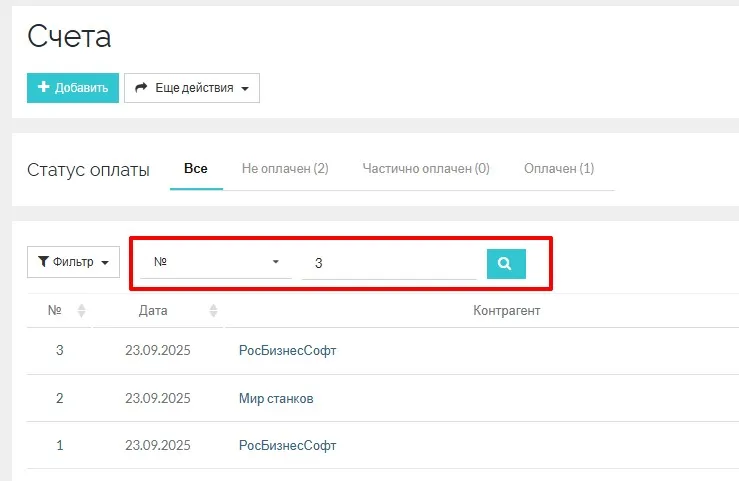
Task: Open the Мир станков contractor link
Action: (x=276, y=398)
